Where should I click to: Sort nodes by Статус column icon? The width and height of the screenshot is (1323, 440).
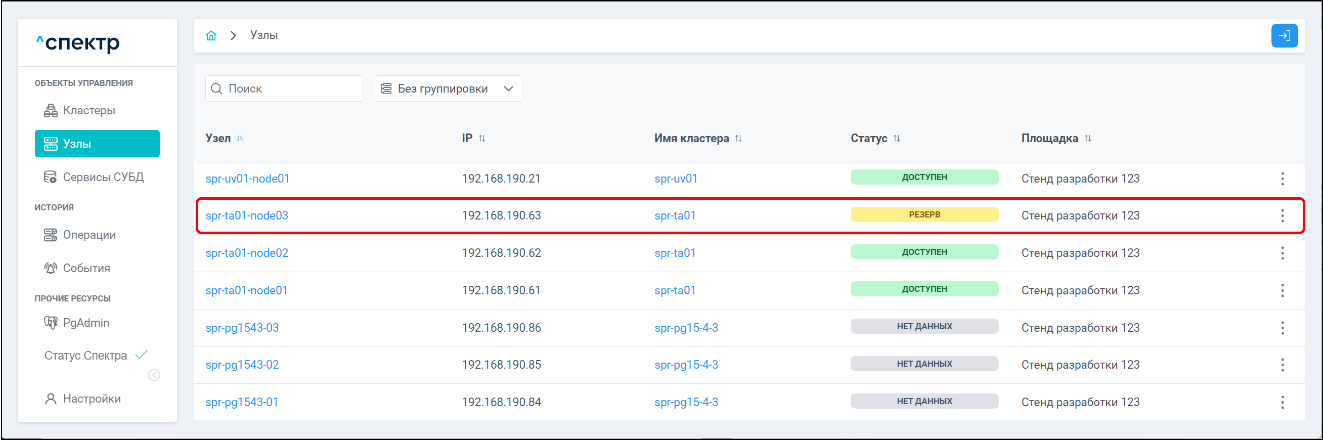pyautogui.click(x=897, y=138)
